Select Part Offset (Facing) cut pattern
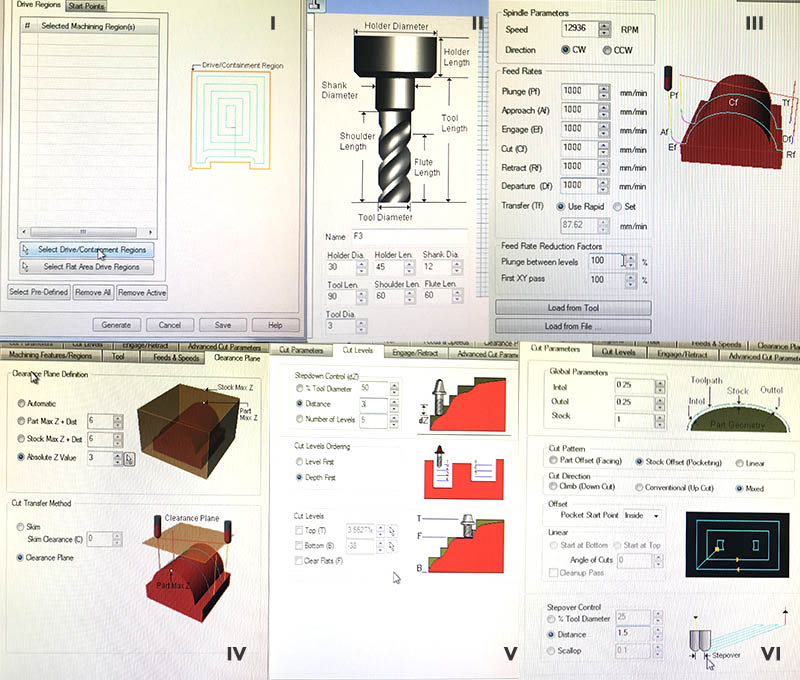Screen dimensions: 800x680 553,460
